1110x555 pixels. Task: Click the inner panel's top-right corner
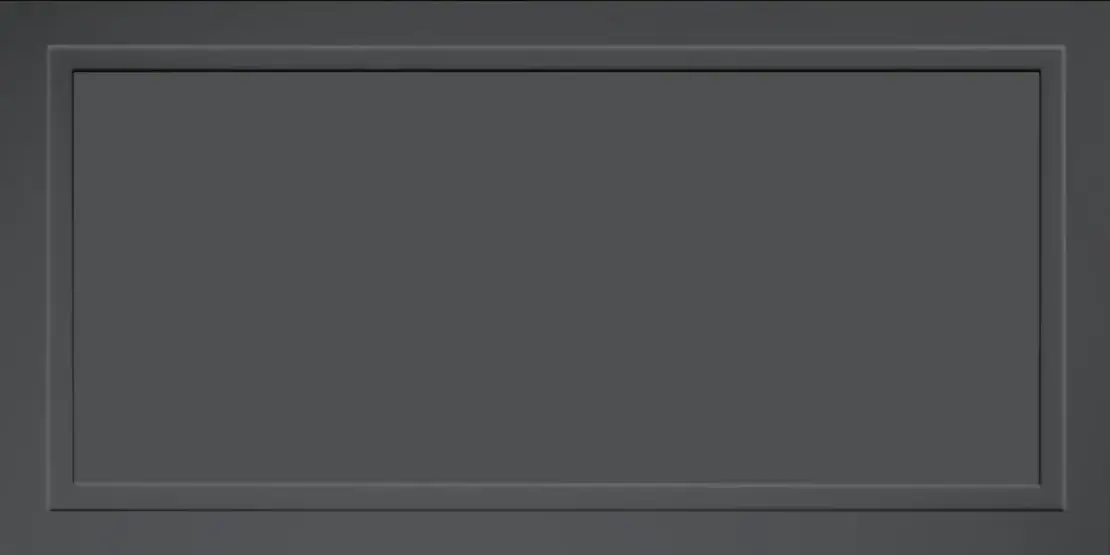pos(1039,72)
